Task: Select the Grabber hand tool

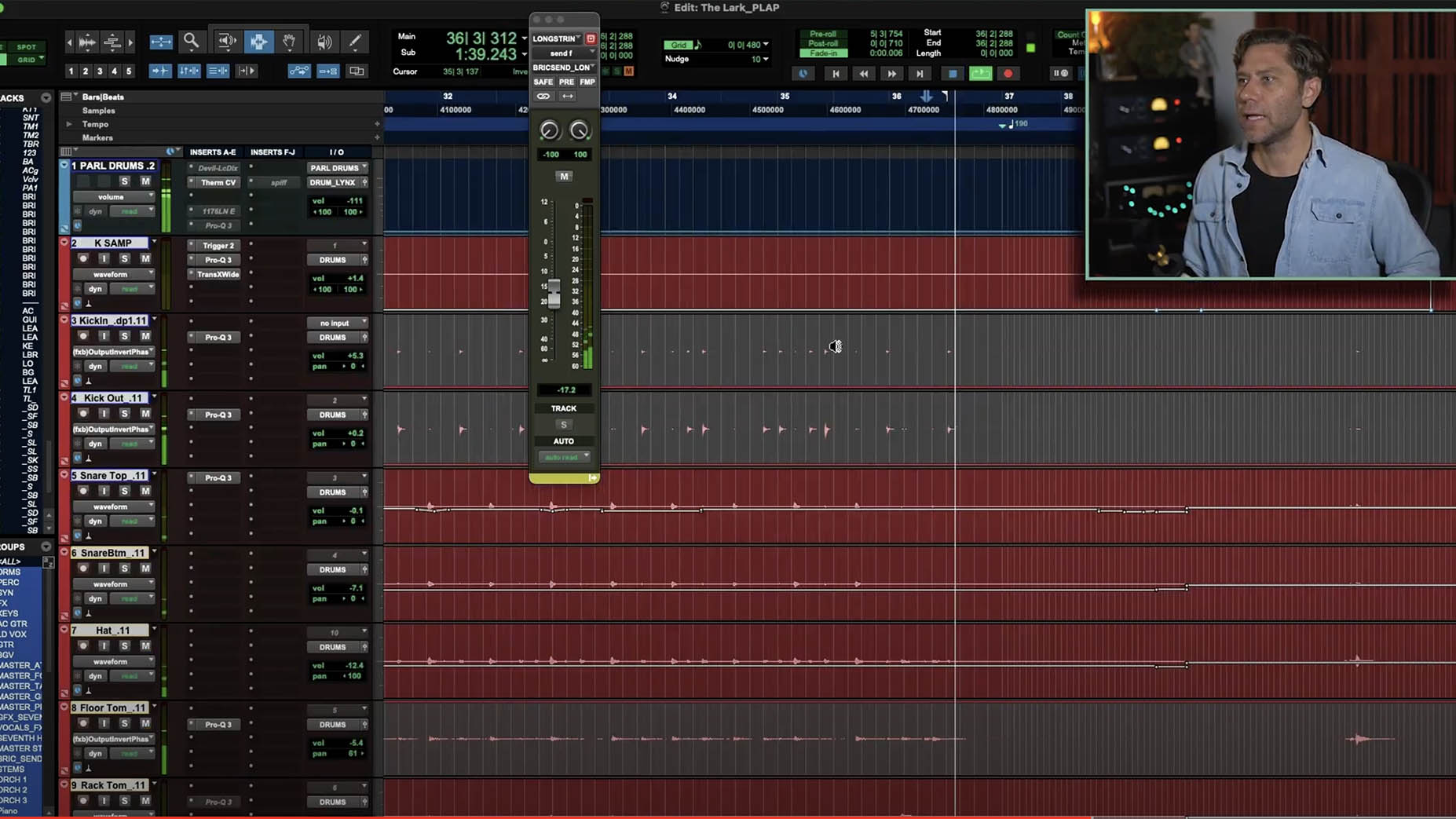Action: click(289, 41)
